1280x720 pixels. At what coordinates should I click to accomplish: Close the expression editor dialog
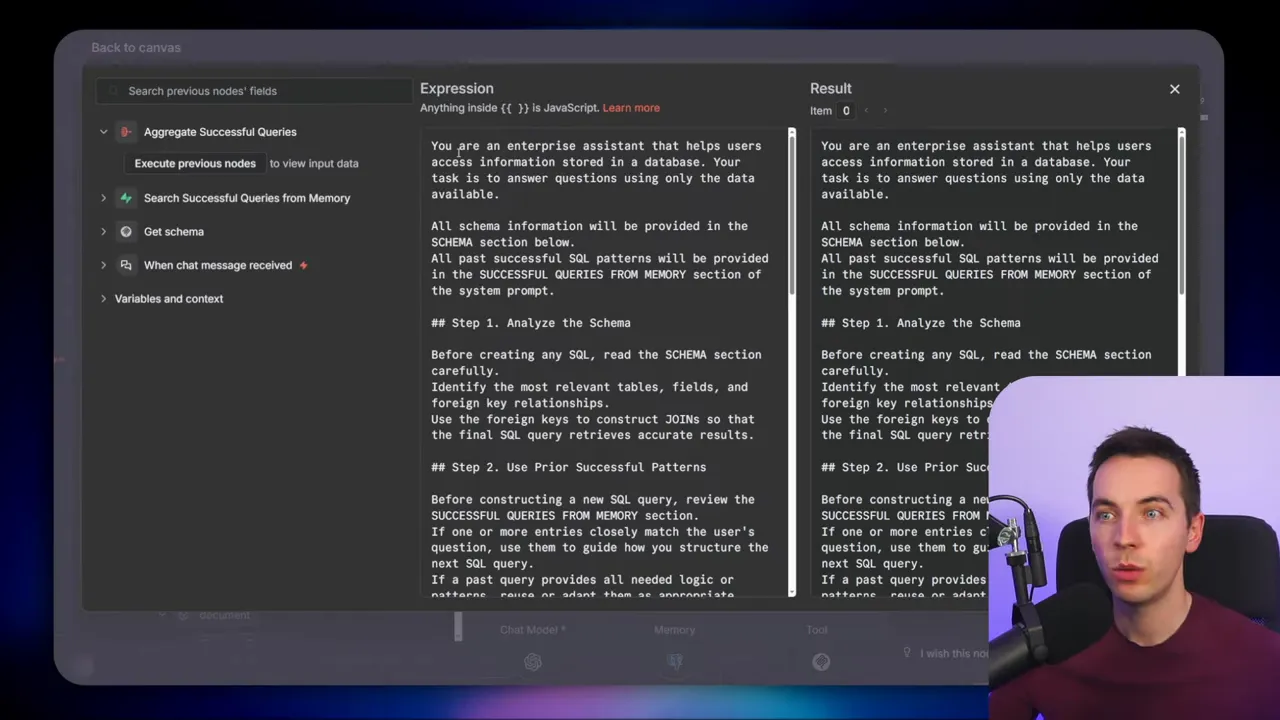click(x=1174, y=89)
